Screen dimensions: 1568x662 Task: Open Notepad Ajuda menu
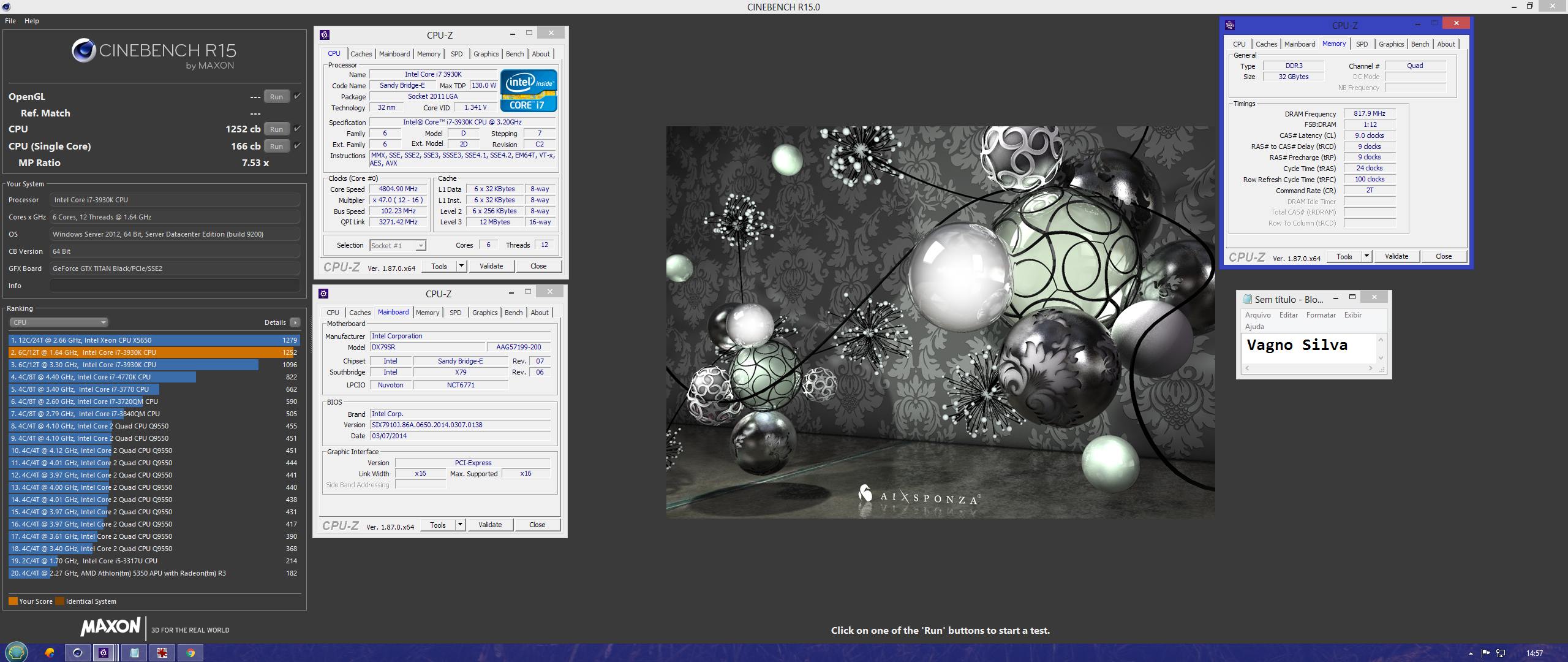point(1254,327)
